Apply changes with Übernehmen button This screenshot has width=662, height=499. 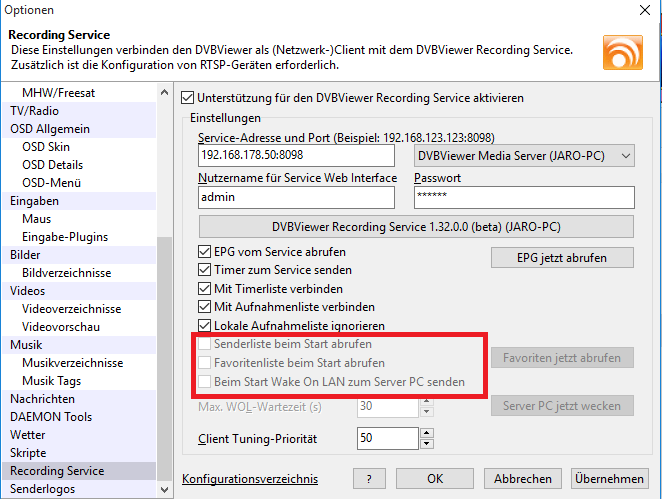[610, 479]
